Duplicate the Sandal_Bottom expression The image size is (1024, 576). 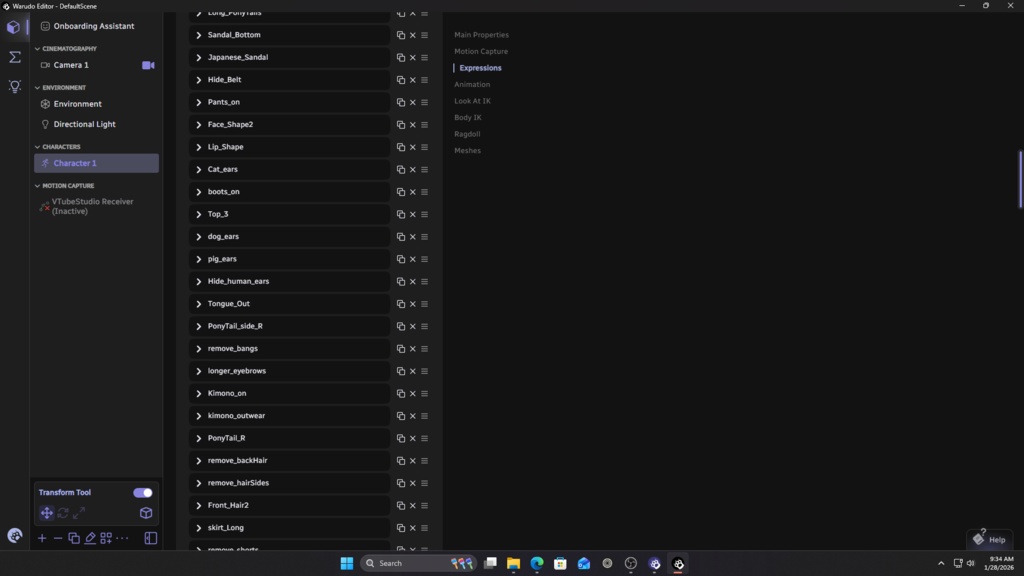[401, 35]
